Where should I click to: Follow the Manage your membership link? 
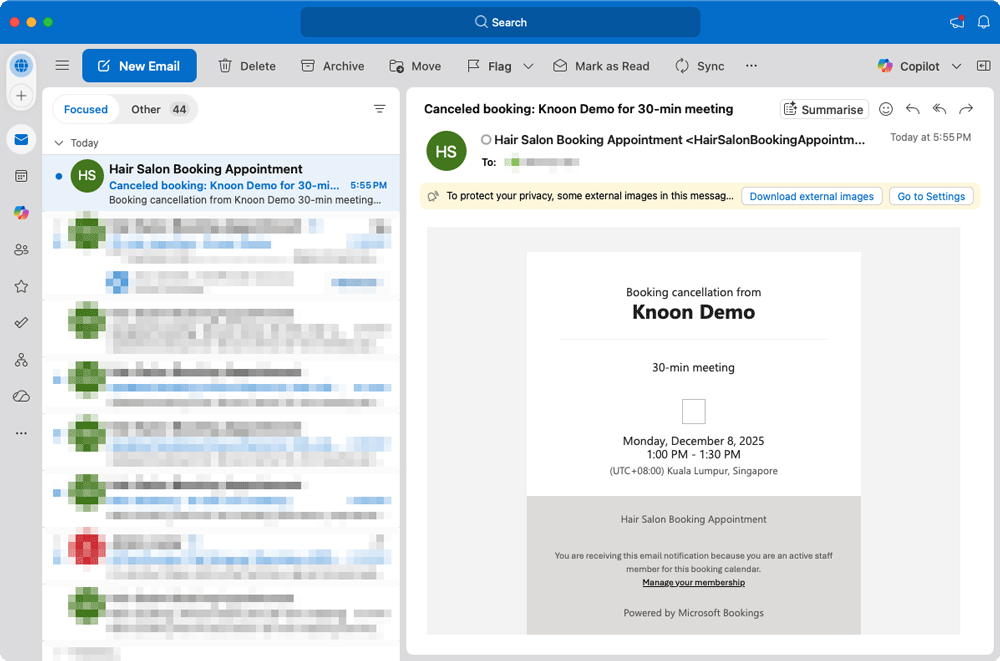pos(693,582)
